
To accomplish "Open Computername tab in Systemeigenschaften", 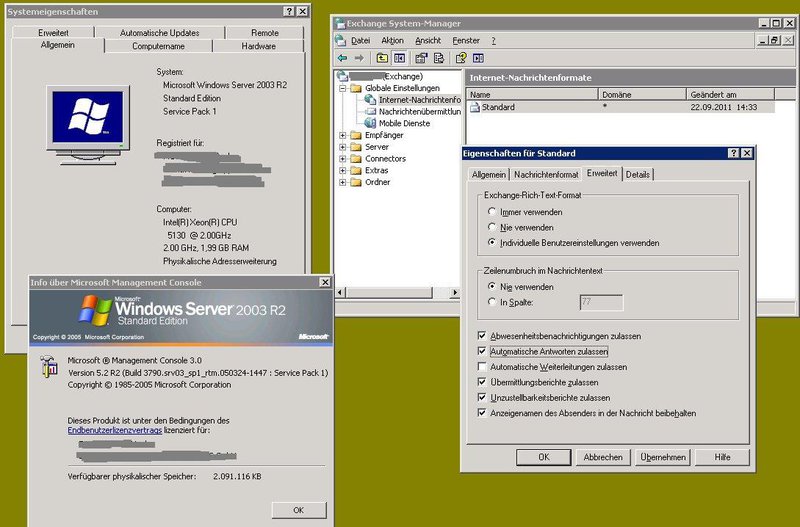I will tap(158, 46).
